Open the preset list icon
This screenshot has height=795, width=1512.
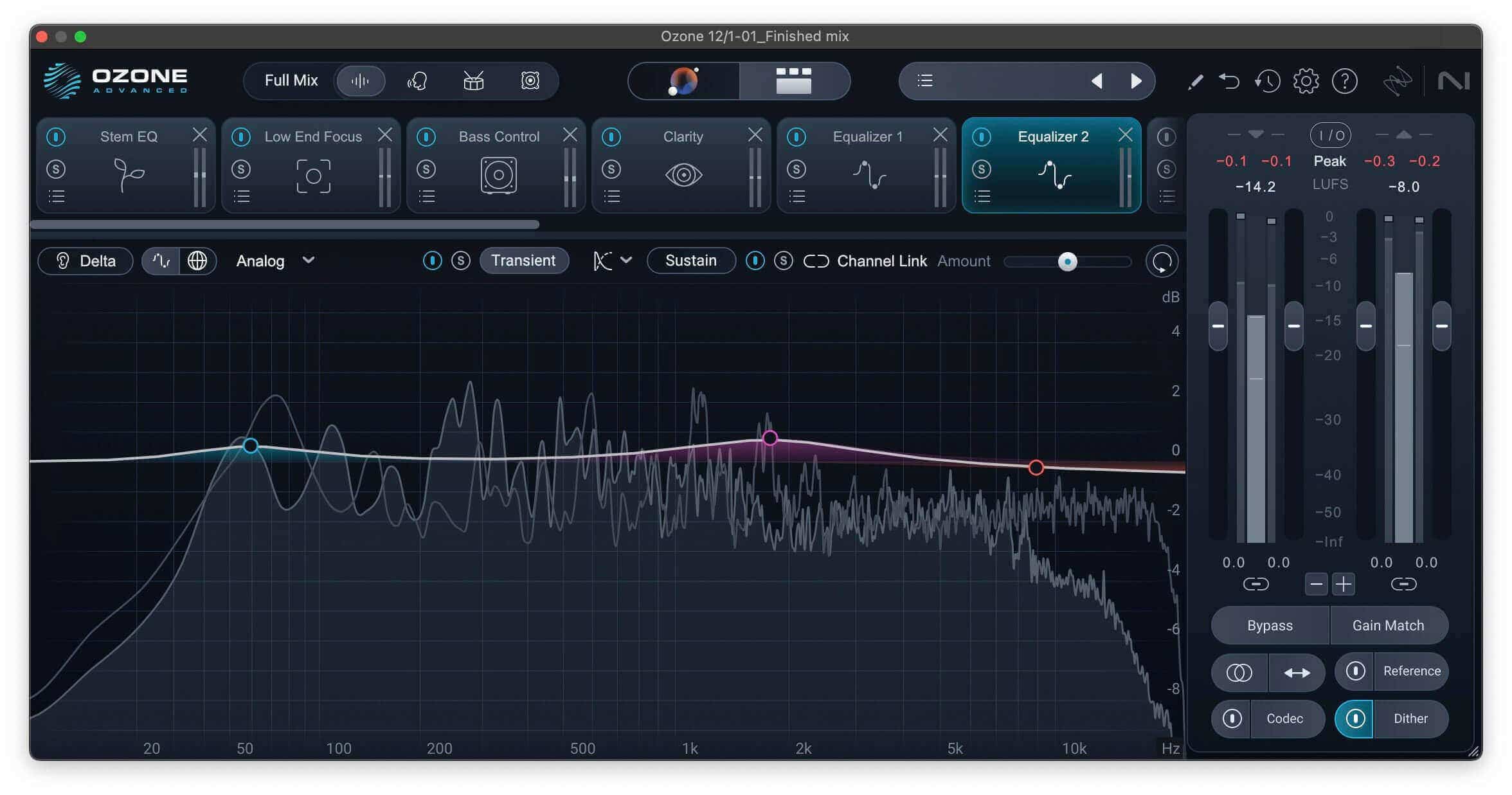tap(924, 80)
